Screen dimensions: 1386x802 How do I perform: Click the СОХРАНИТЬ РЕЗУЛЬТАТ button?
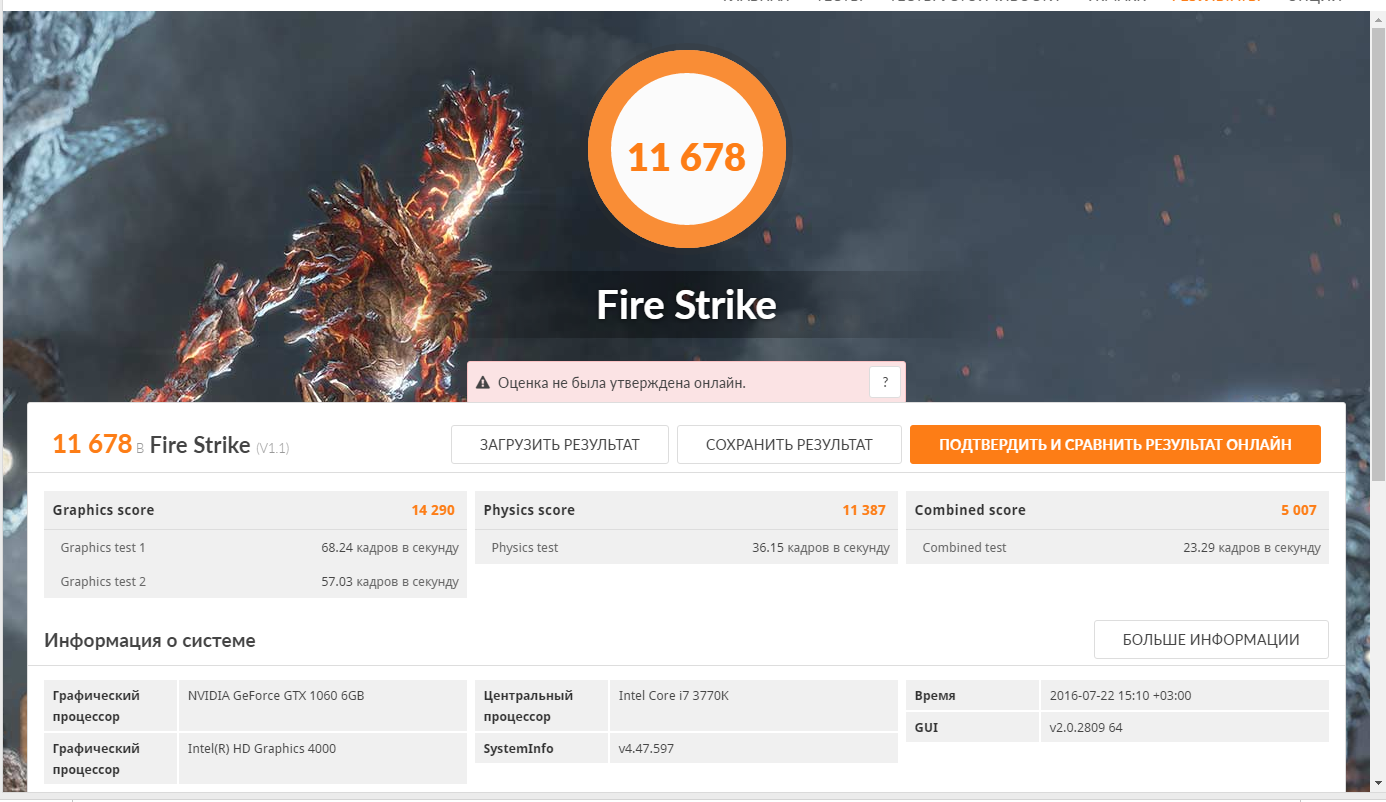click(x=789, y=445)
